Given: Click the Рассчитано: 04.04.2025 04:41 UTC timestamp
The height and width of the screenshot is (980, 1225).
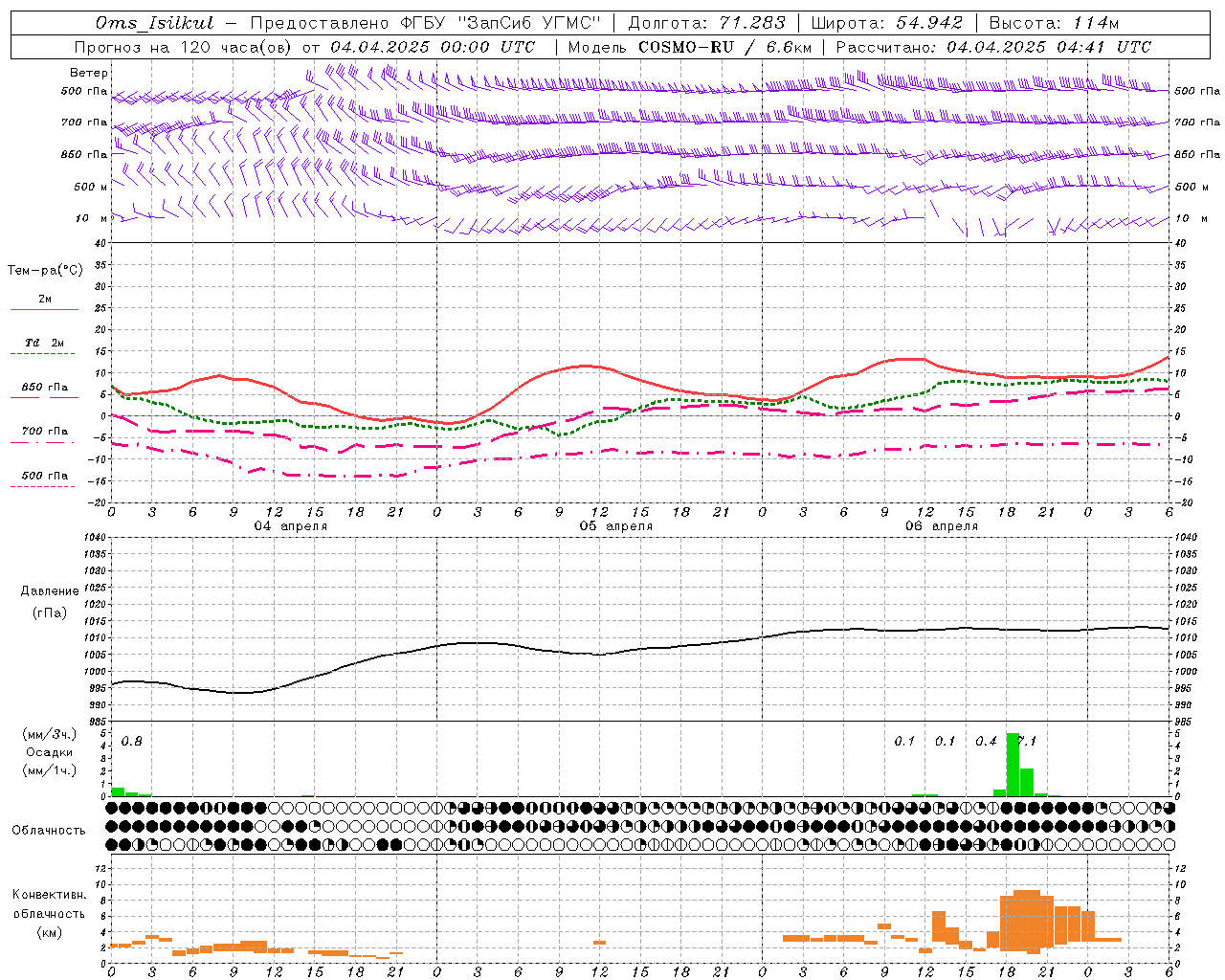Looking at the screenshot, I should [993, 47].
